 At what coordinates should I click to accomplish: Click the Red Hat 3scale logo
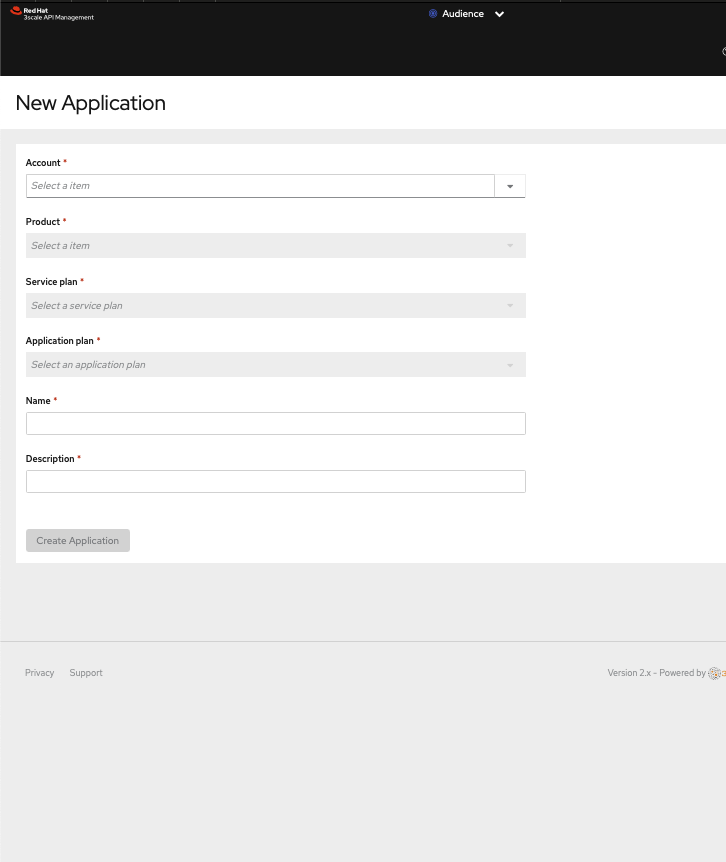pos(52,14)
